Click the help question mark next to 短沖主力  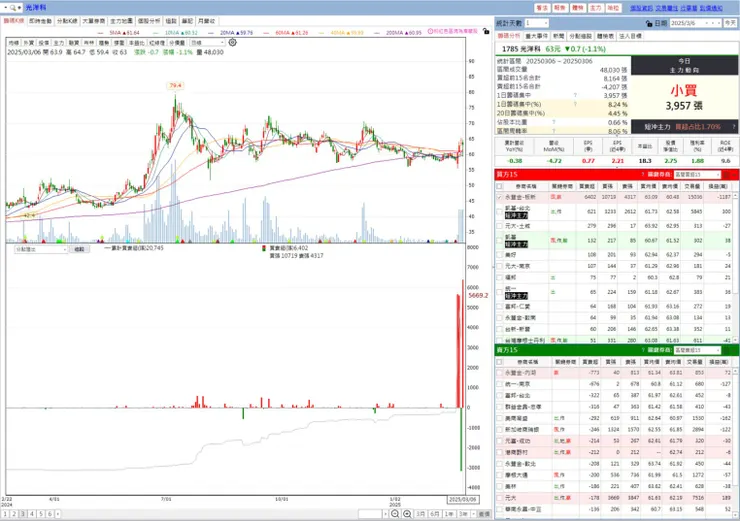click(734, 127)
